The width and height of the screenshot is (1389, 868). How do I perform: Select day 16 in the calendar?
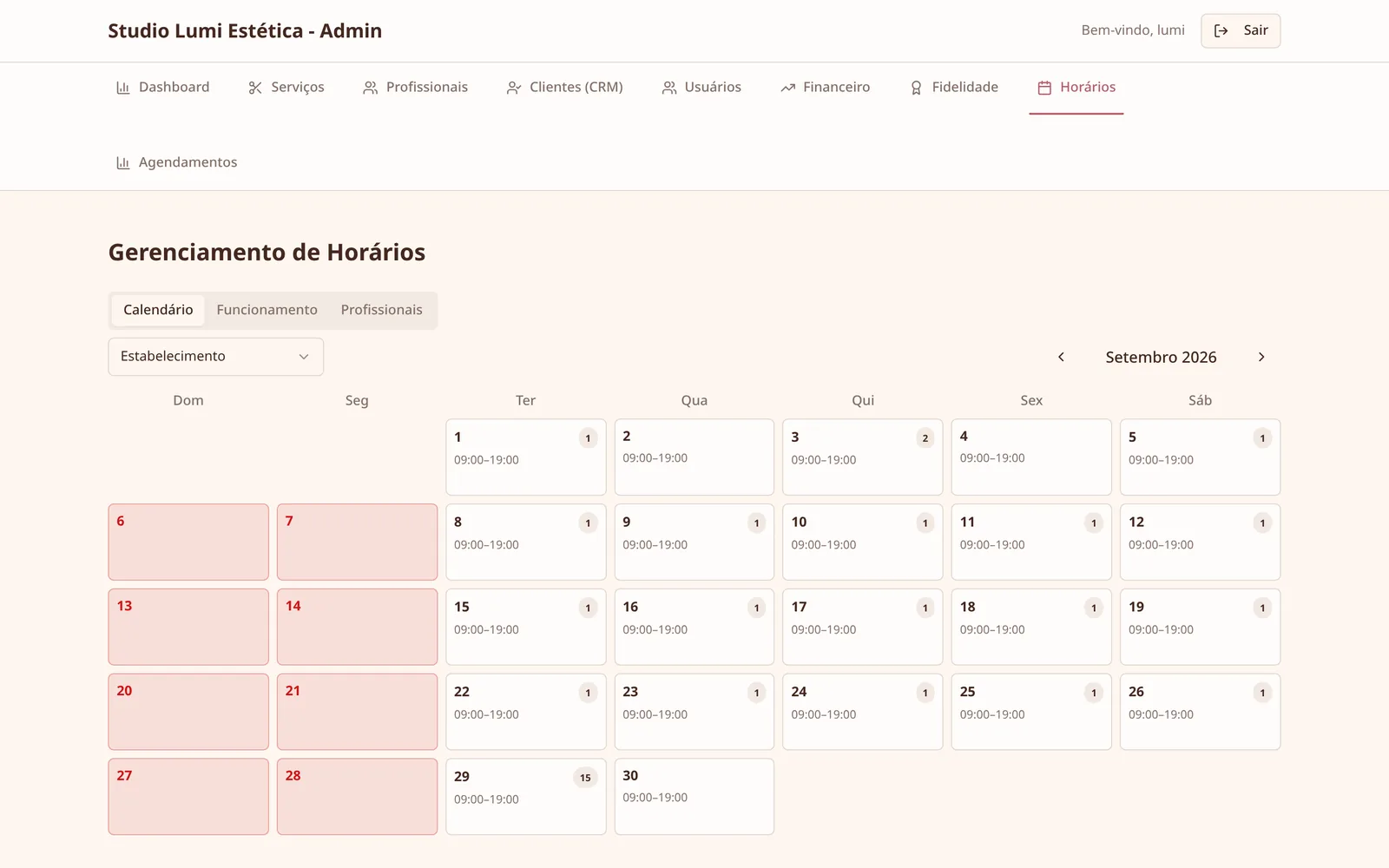tap(694, 628)
